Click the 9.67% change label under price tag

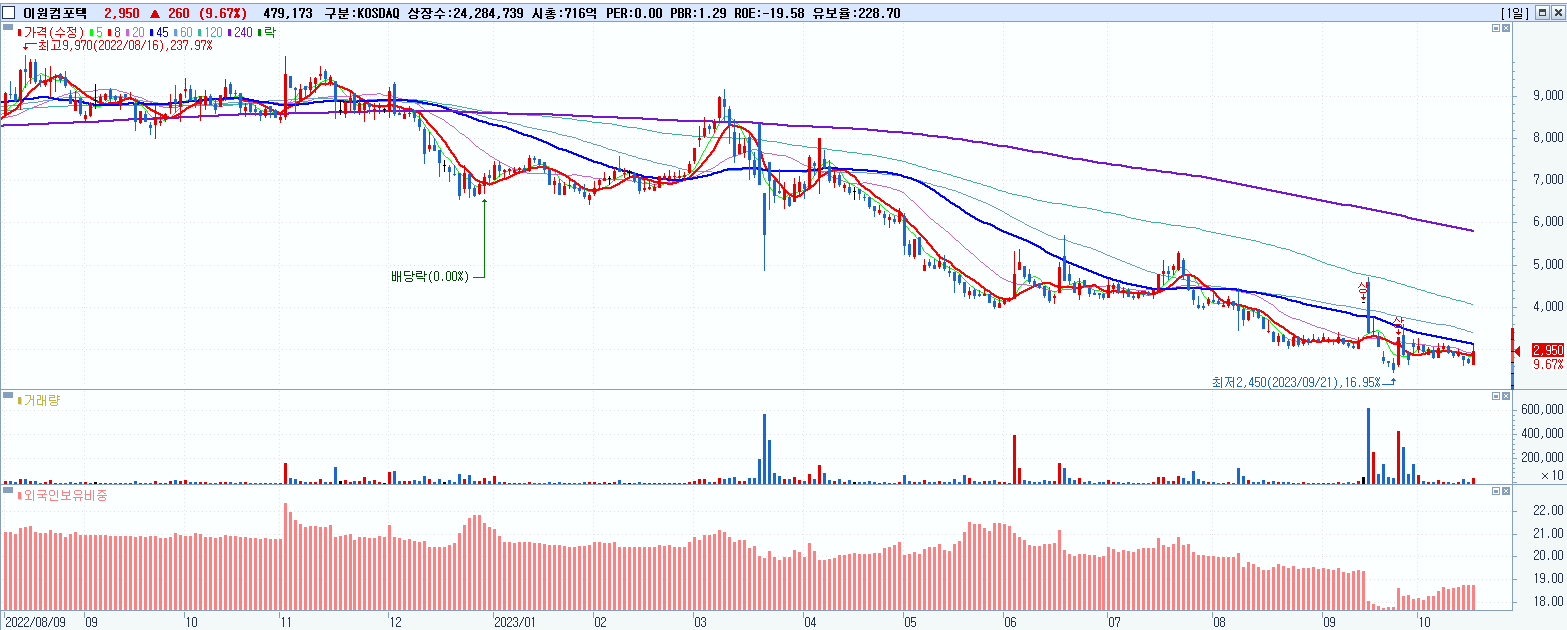1547,365
